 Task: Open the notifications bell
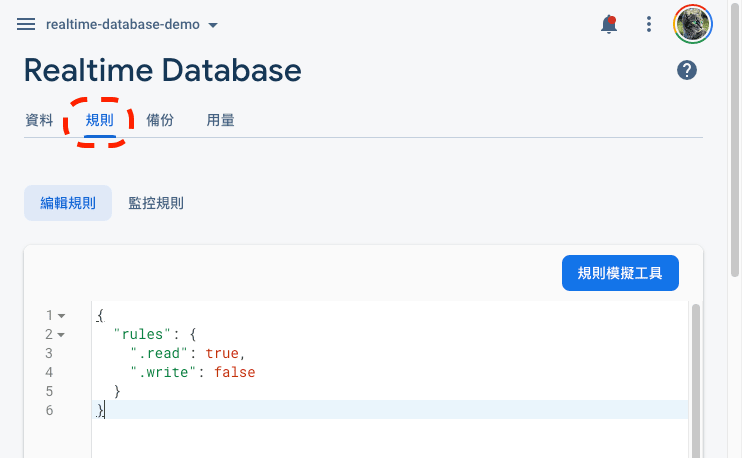coord(609,24)
